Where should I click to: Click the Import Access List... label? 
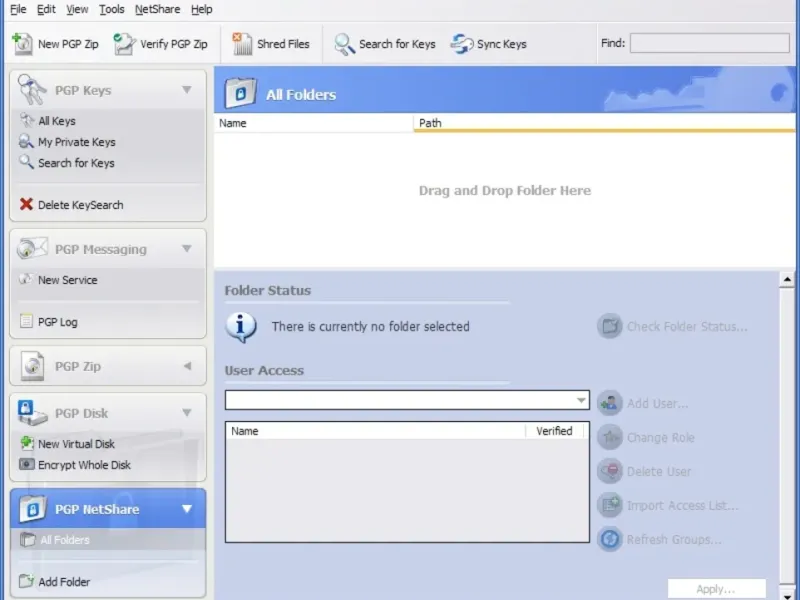point(682,505)
